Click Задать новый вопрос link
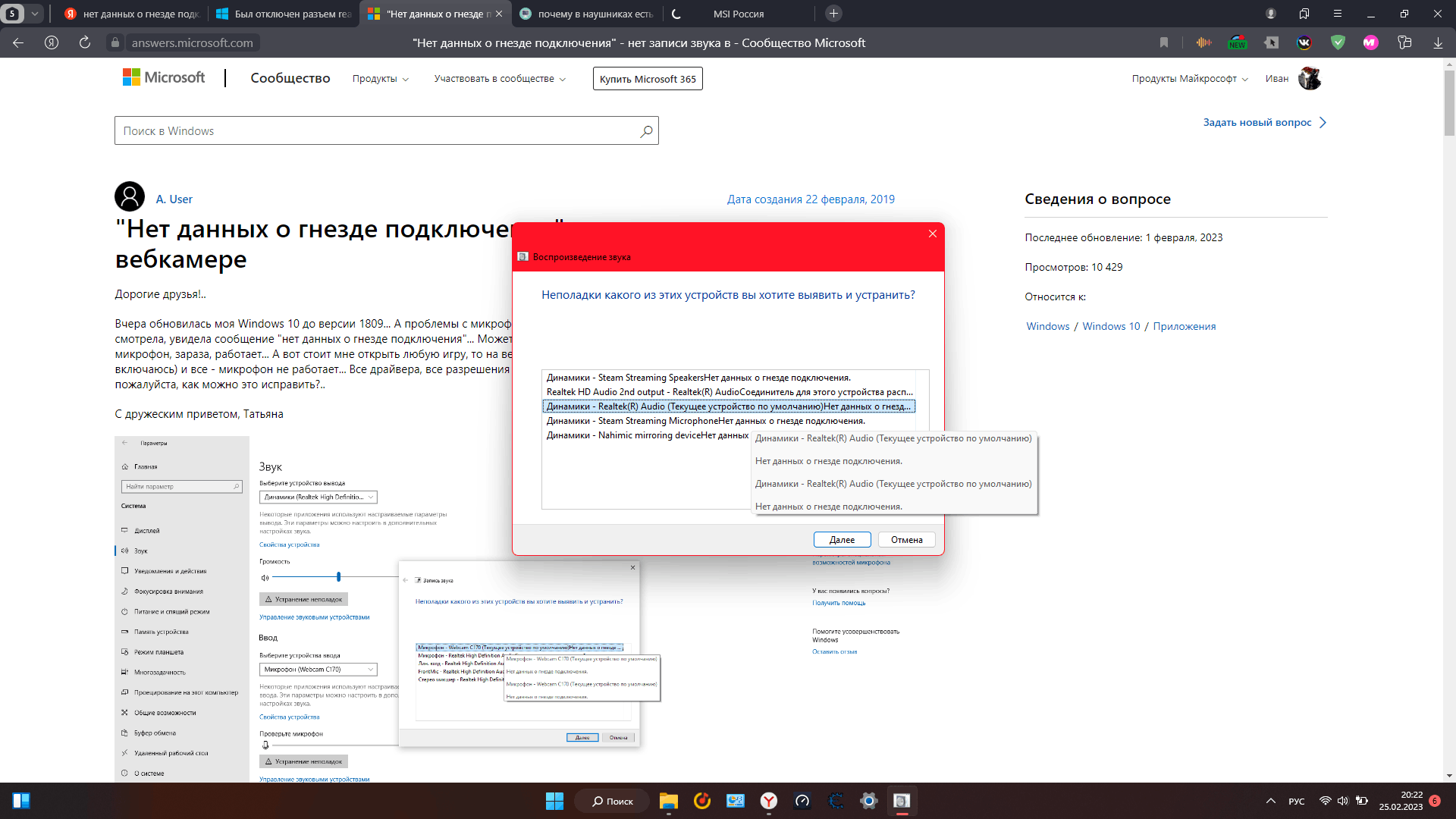Viewport: 1456px width, 819px height. tap(1264, 122)
